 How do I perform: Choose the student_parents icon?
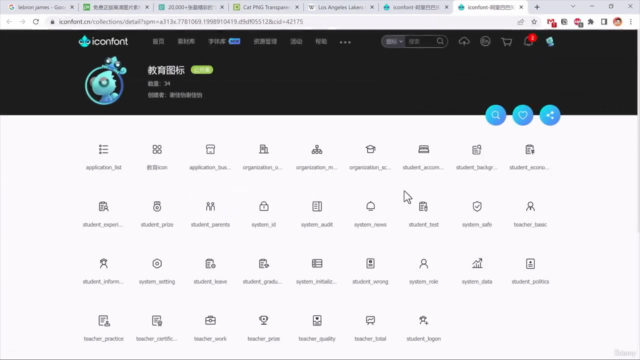[210, 207]
